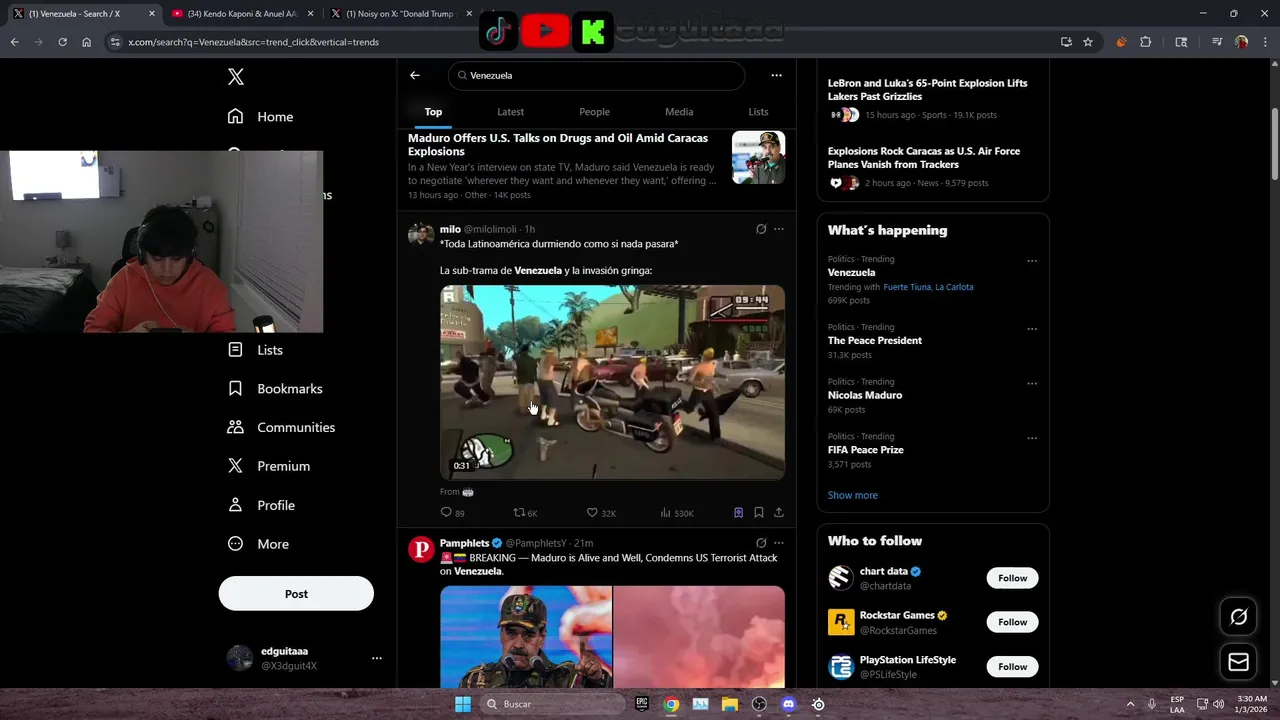Switch to the Media tab
Image resolution: width=1280 pixels, height=720 pixels.
point(679,112)
